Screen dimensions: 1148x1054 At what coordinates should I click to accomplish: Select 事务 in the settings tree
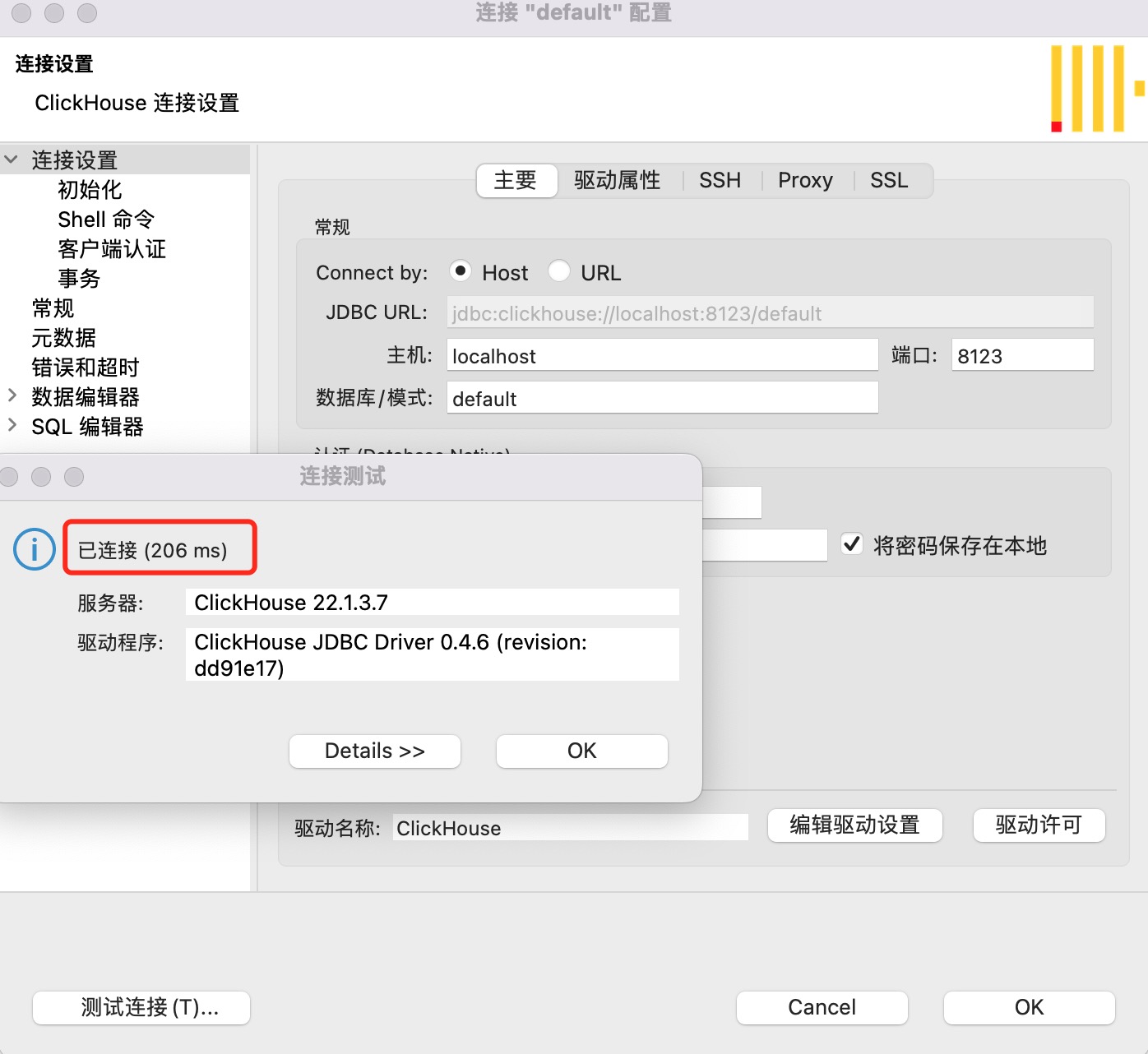pyautogui.click(x=79, y=279)
